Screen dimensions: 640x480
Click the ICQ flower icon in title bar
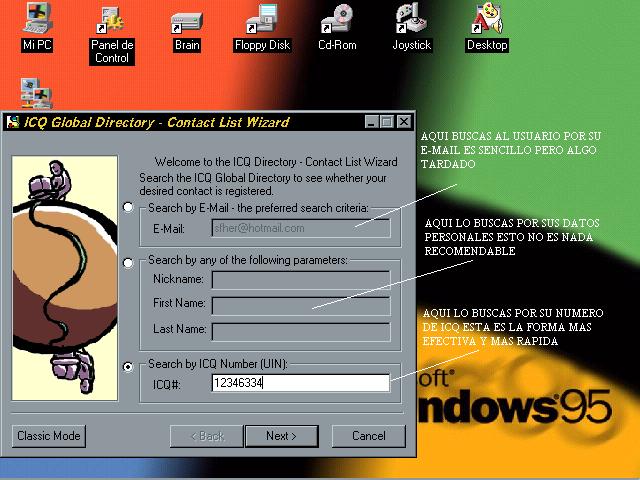[x=13, y=122]
